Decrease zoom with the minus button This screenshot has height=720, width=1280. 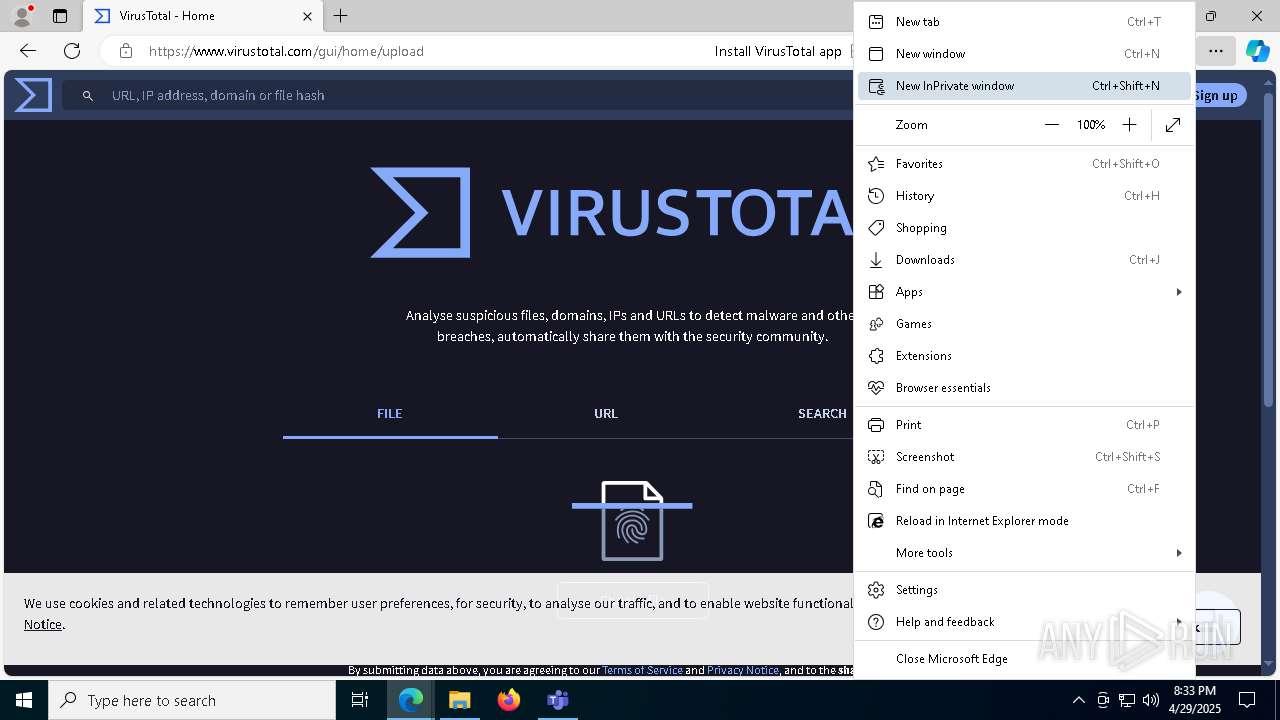[x=1051, y=125]
